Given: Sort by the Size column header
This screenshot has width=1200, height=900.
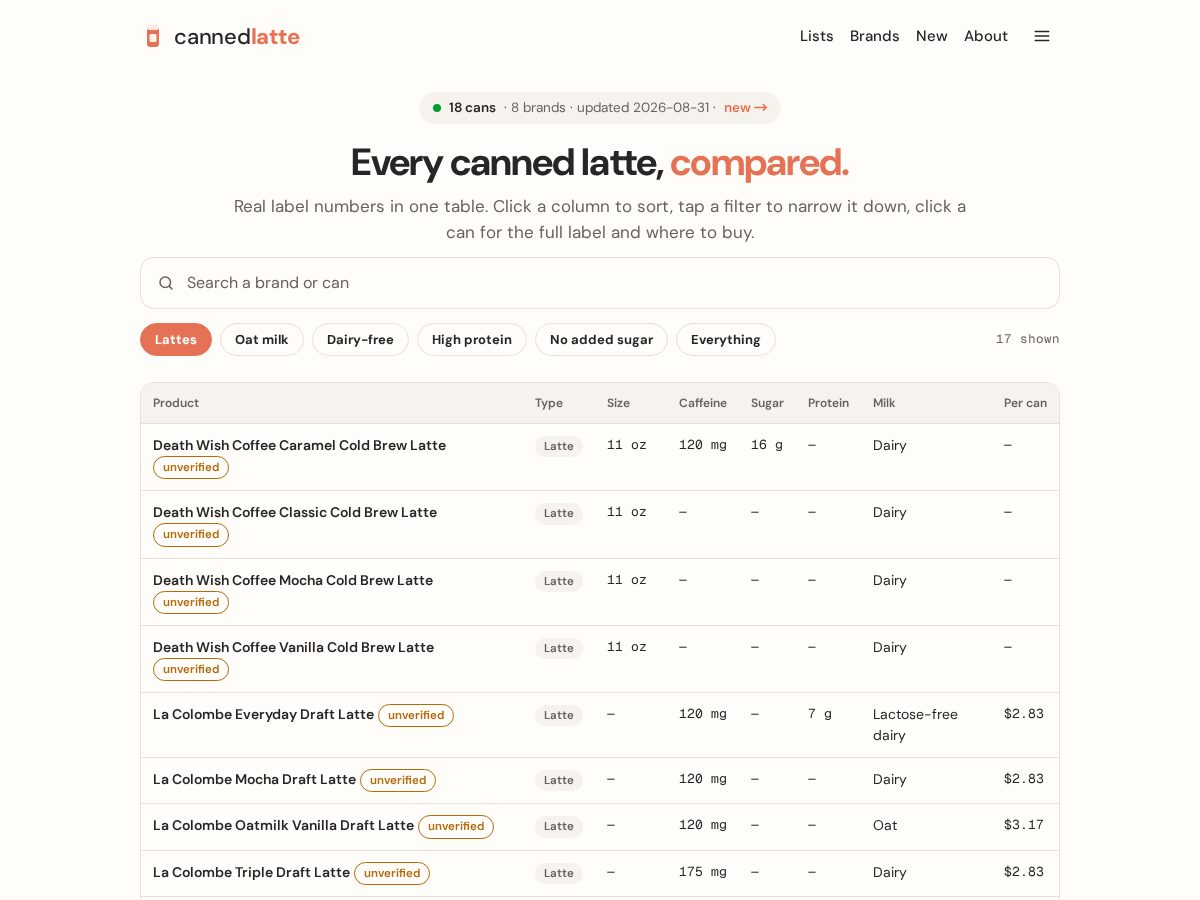Looking at the screenshot, I should pos(619,403).
